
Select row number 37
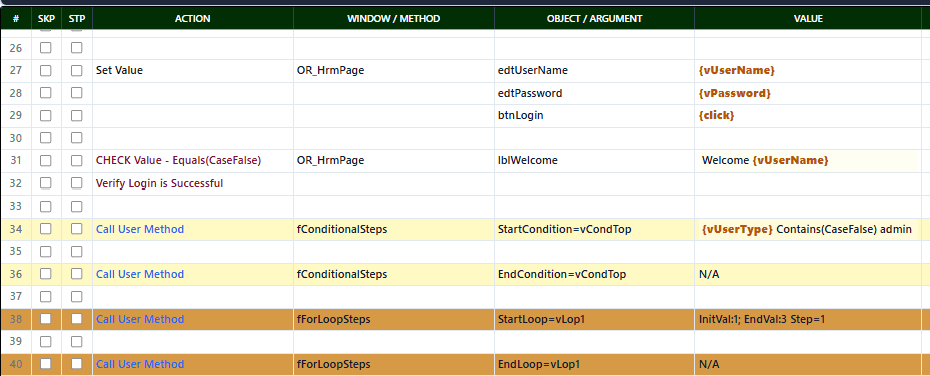[x=16, y=297]
